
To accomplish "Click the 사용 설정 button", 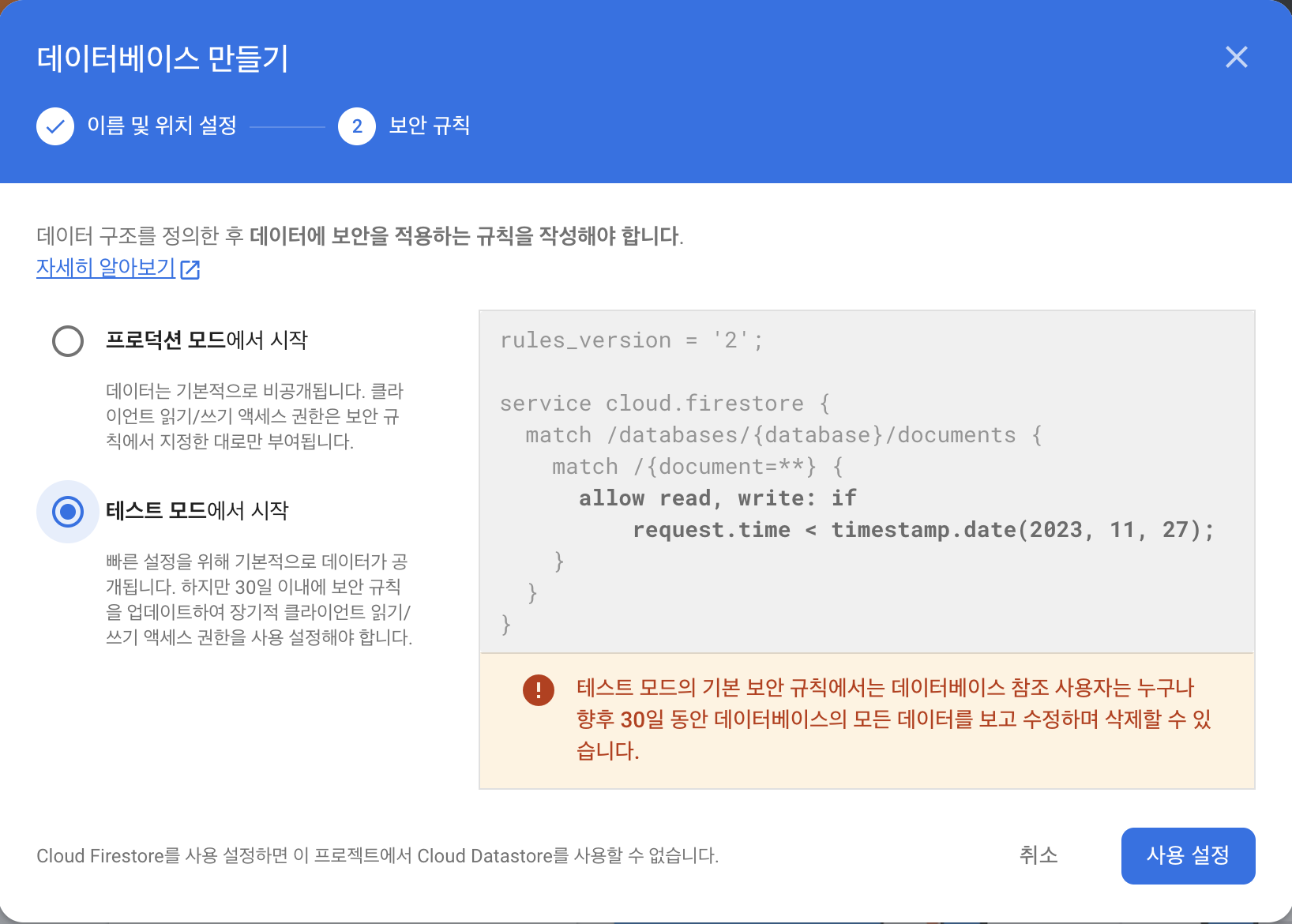I will (1189, 856).
